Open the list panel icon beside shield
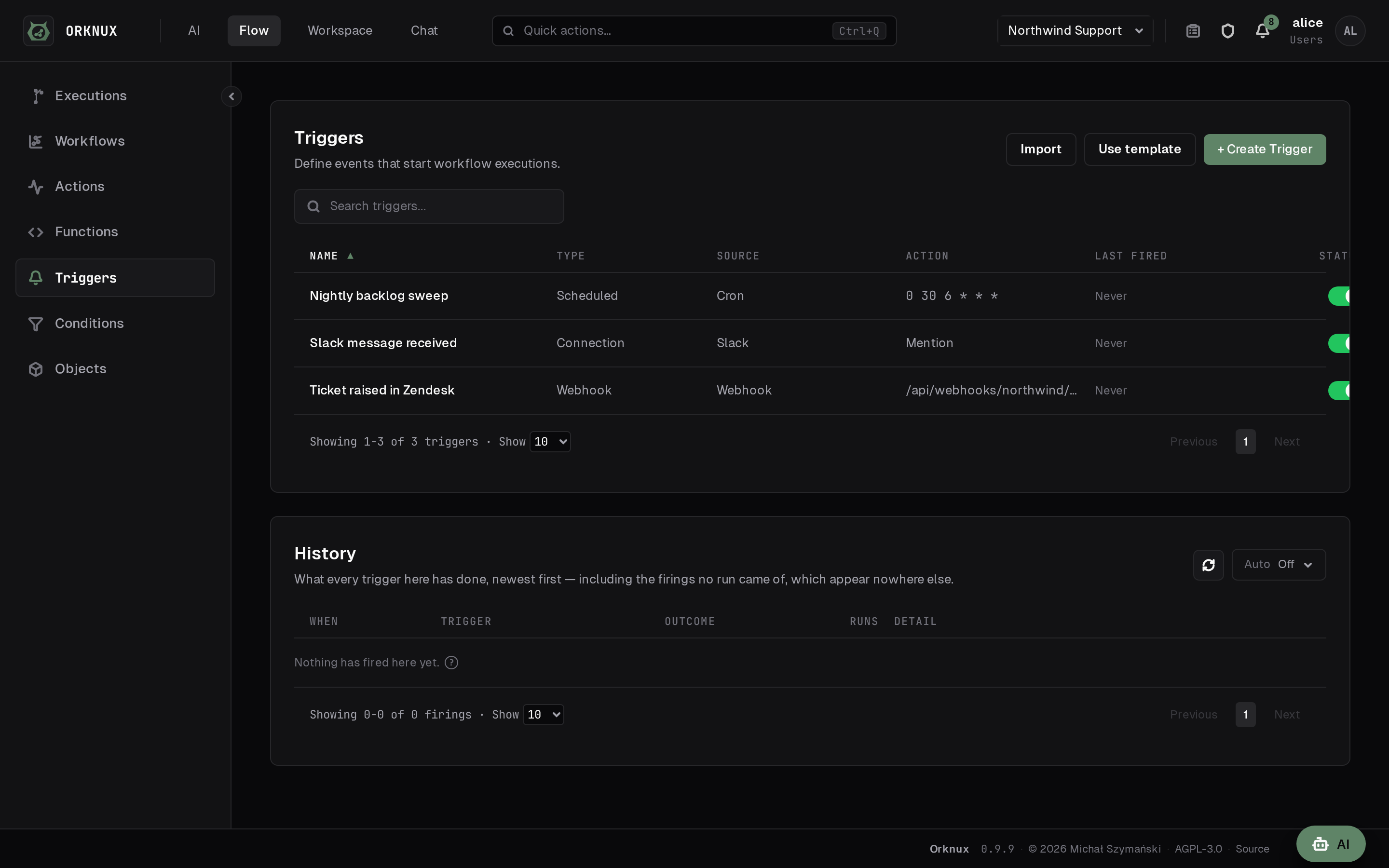The image size is (1389, 868). click(x=1193, y=31)
